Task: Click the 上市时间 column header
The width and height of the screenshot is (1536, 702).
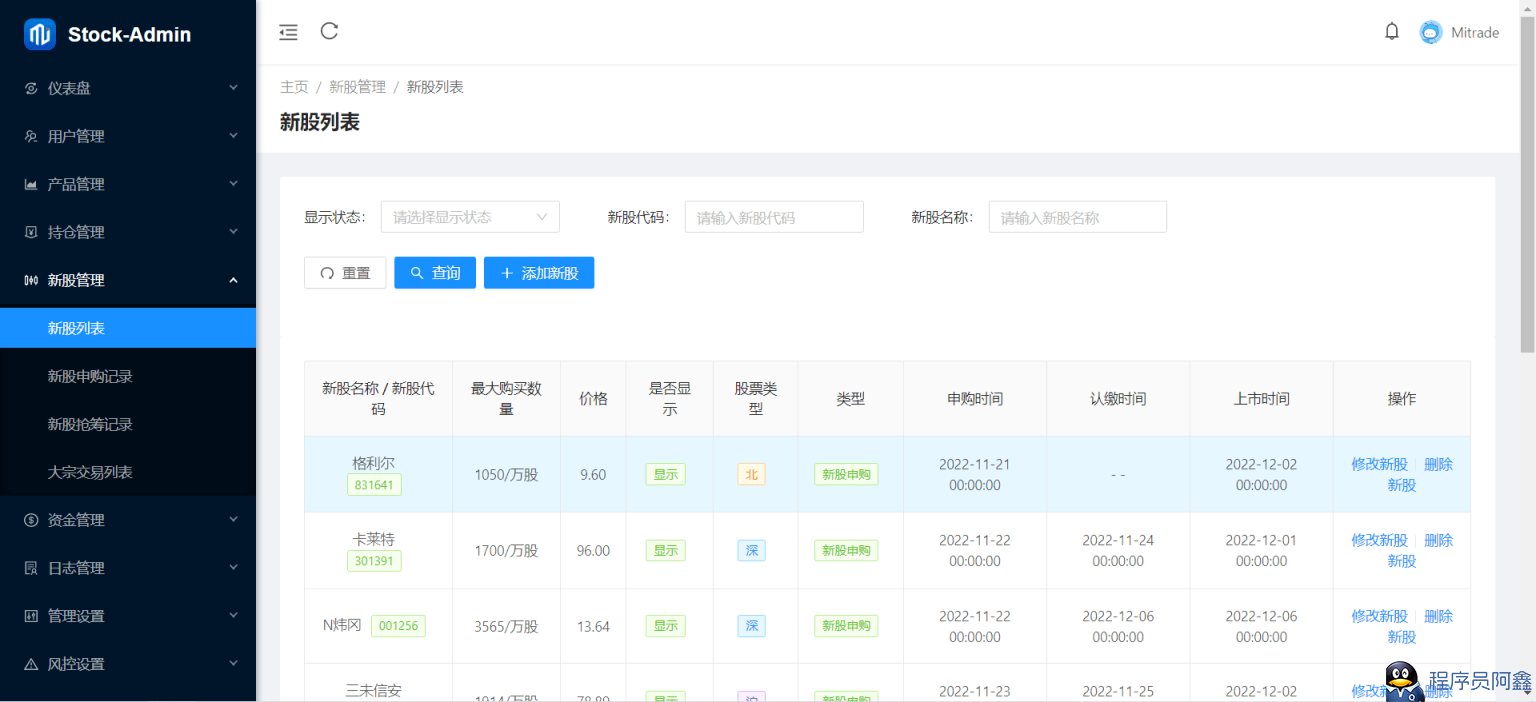Action: [x=1261, y=398]
